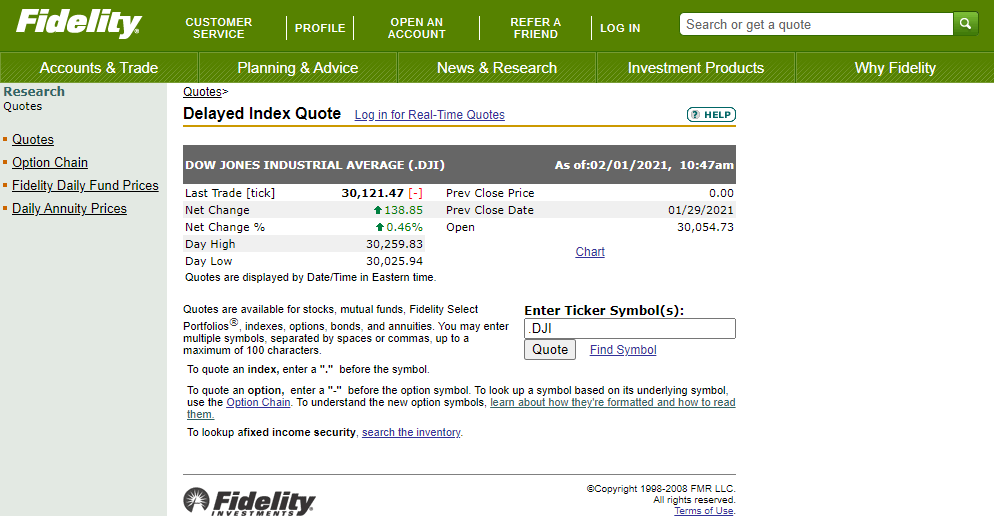Viewport: 994px width, 524px height.
Task: Click the Fidelity logo in header
Action: (79, 24)
